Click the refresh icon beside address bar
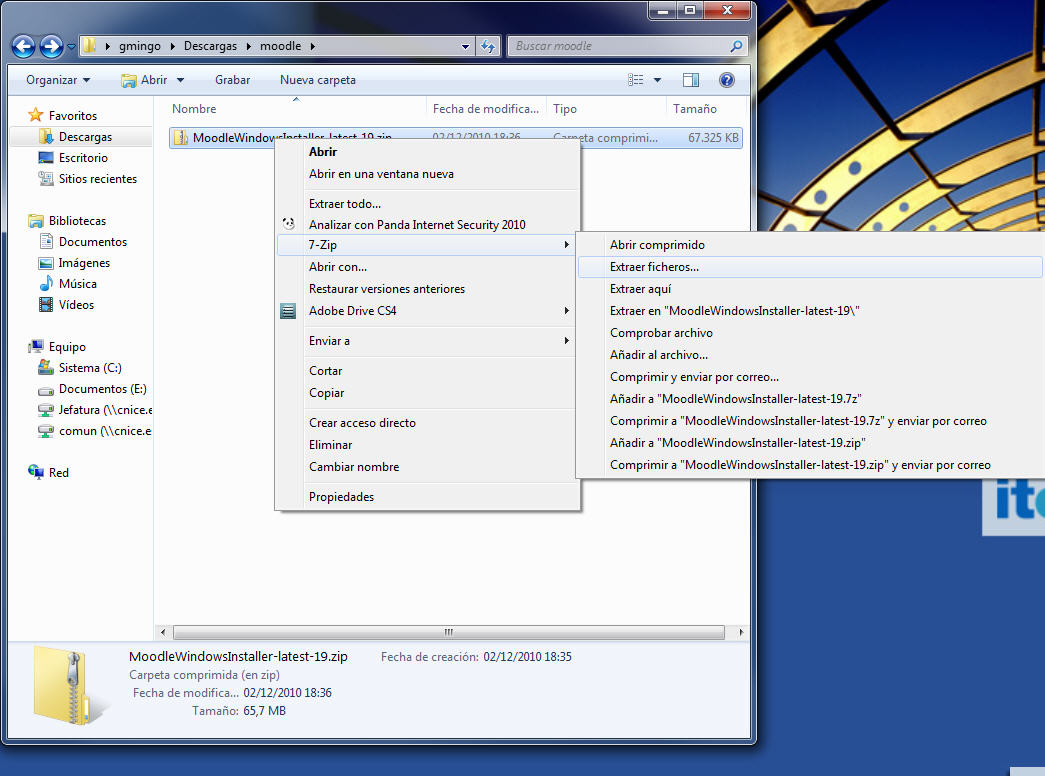Viewport: 1045px width, 776px height. pyautogui.click(x=488, y=46)
